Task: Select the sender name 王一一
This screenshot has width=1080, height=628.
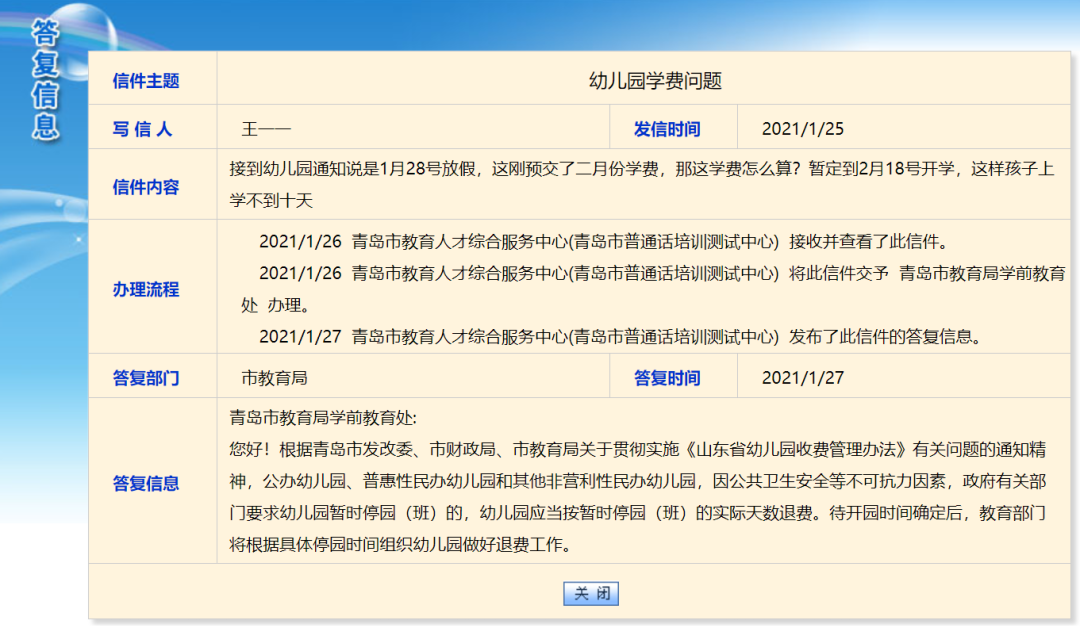Action: click(x=266, y=129)
